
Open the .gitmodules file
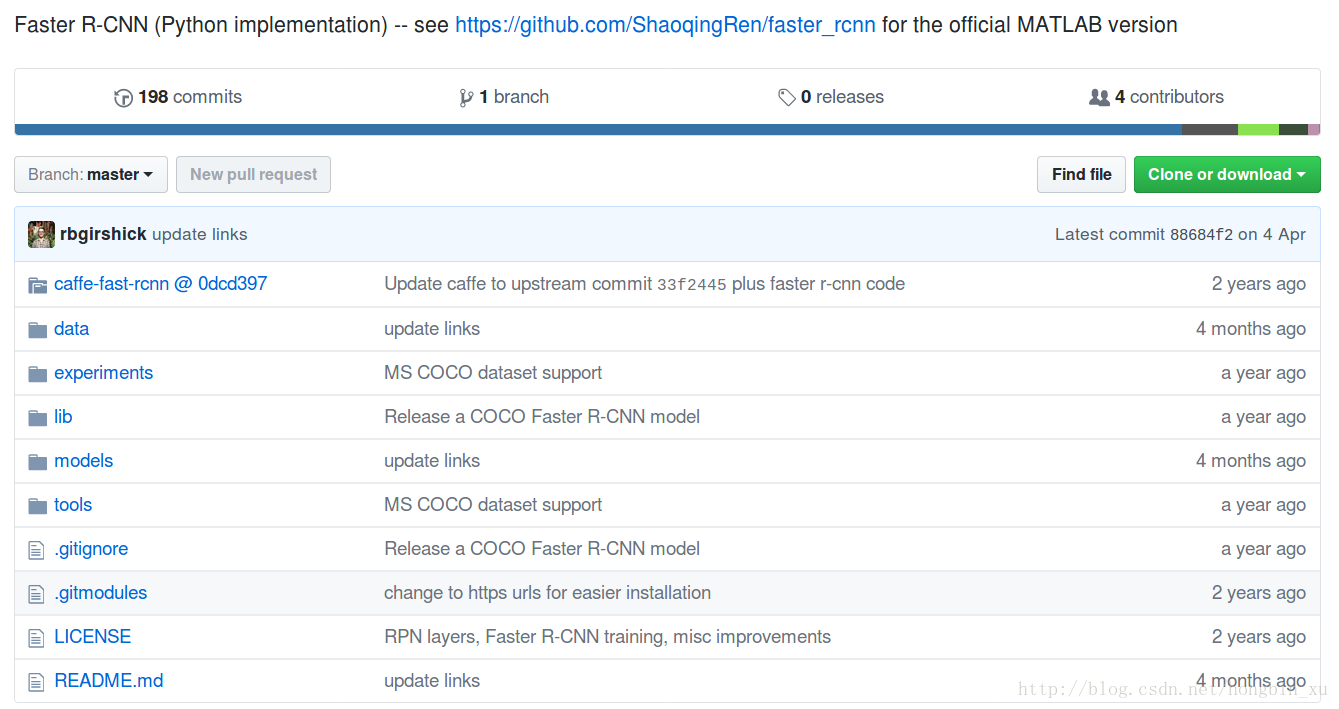[100, 592]
